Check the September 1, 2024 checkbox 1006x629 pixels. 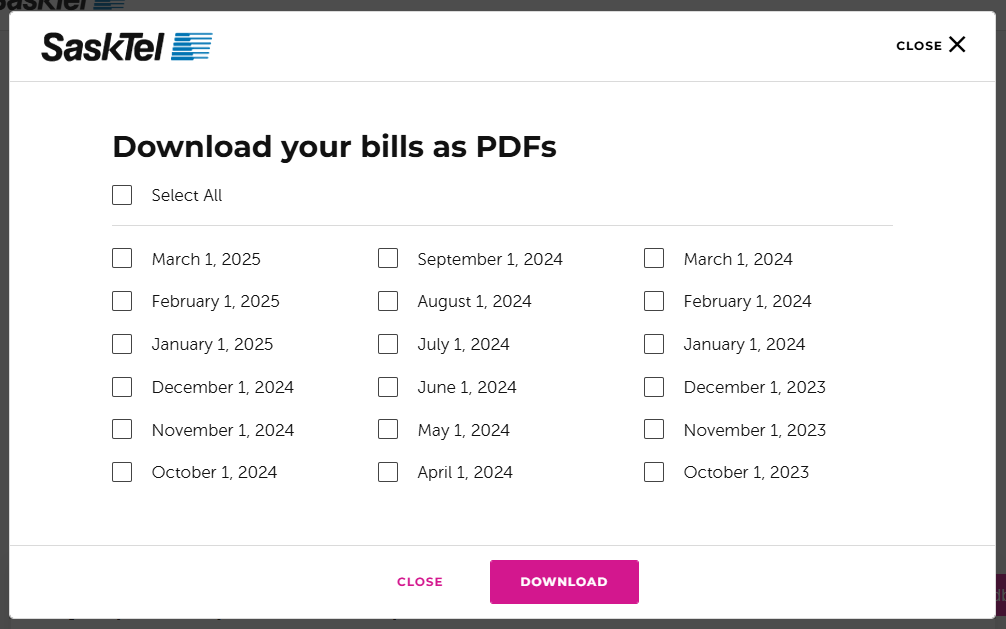[388, 258]
